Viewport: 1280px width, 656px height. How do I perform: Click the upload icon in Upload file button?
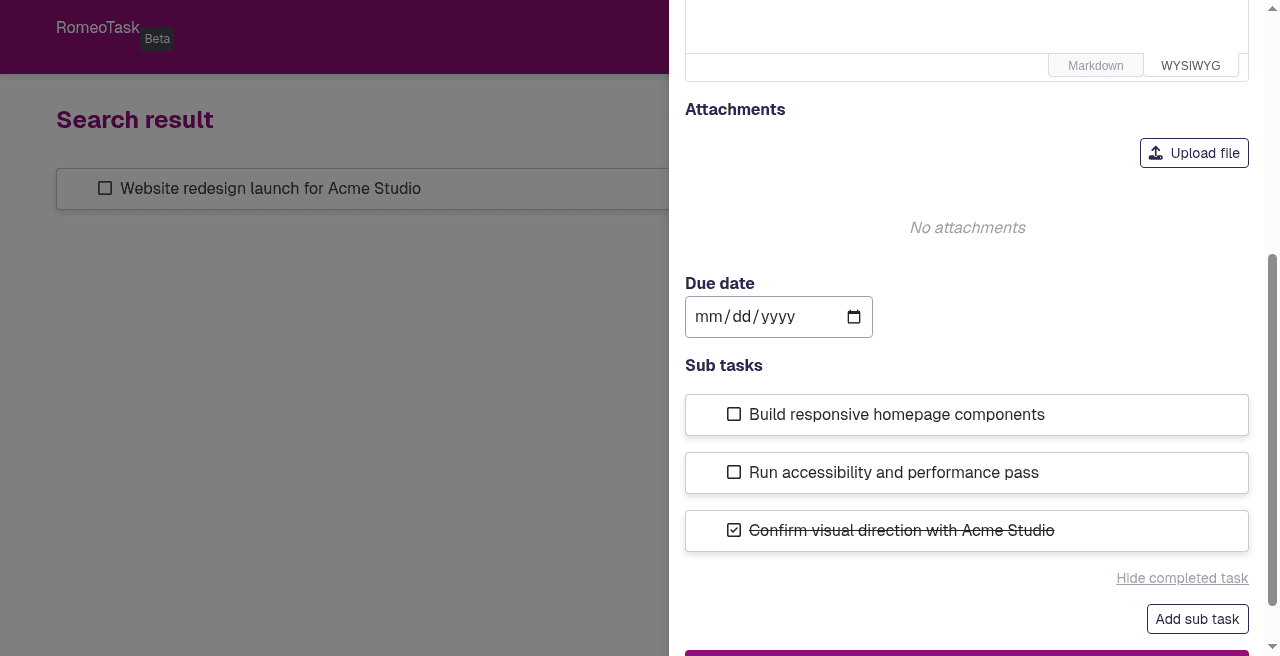[x=1156, y=153]
